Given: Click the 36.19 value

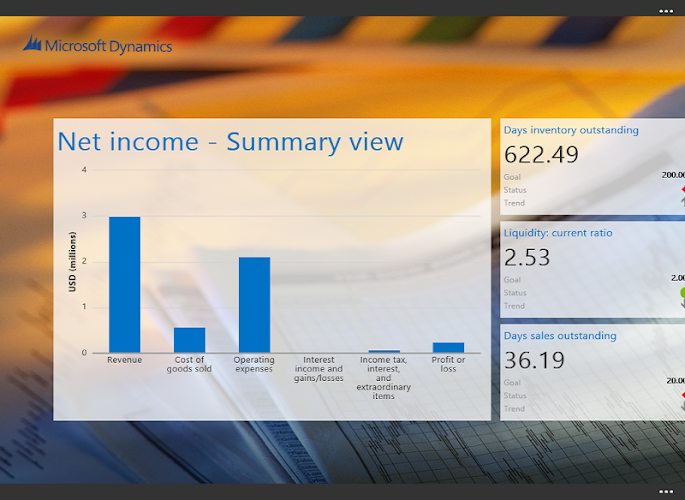Looking at the screenshot, I should pyautogui.click(x=534, y=360).
